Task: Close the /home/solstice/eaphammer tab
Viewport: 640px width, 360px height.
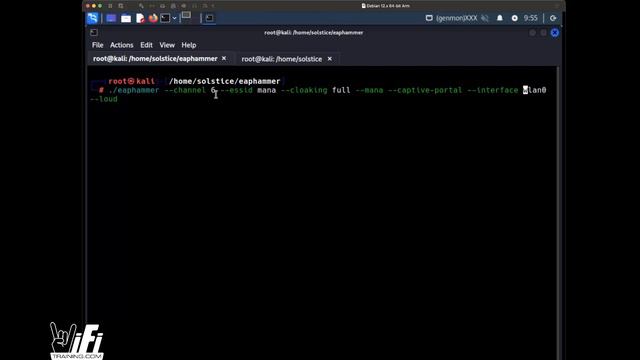Action: [x=224, y=58]
